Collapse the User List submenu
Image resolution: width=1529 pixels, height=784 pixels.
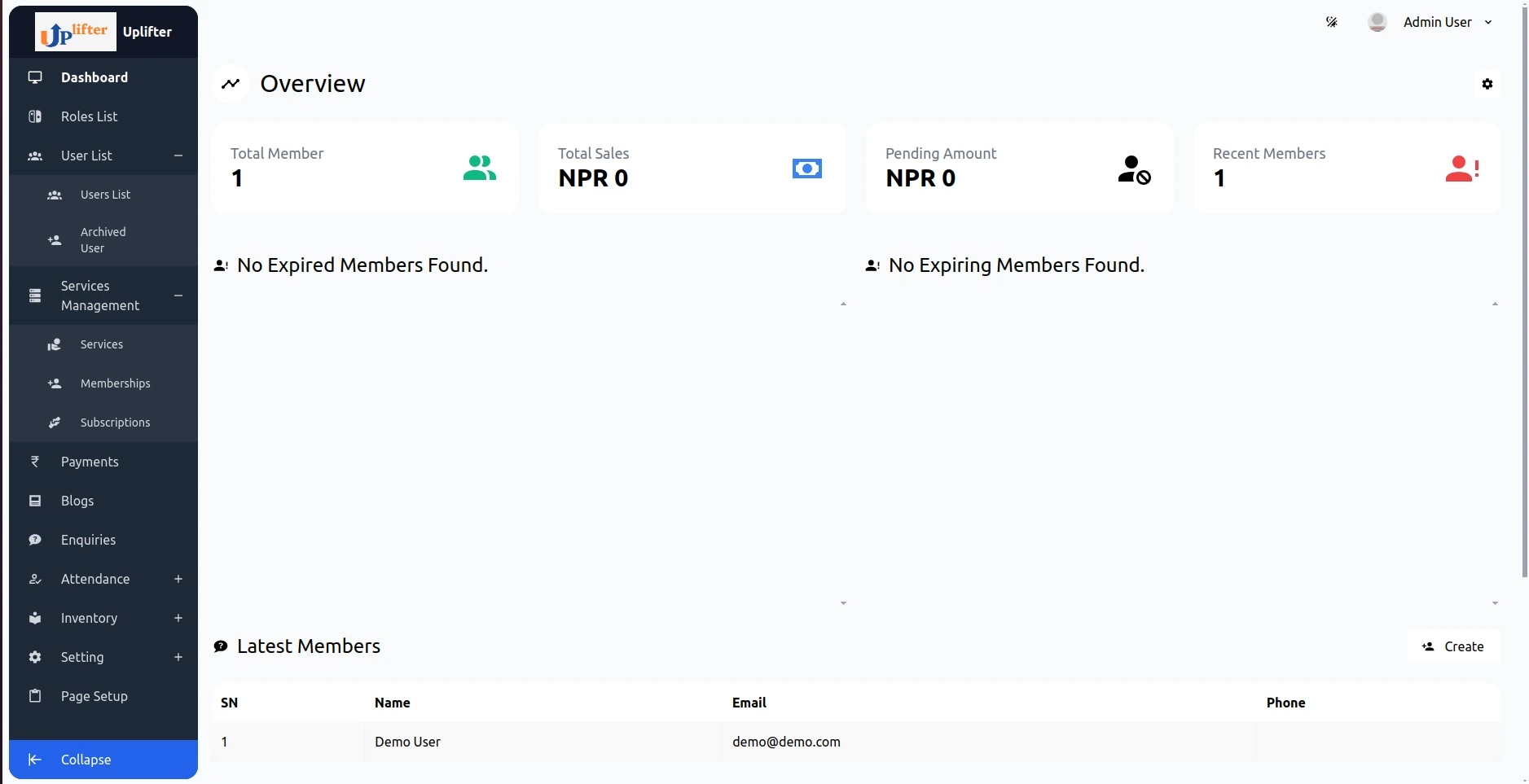pos(178,155)
